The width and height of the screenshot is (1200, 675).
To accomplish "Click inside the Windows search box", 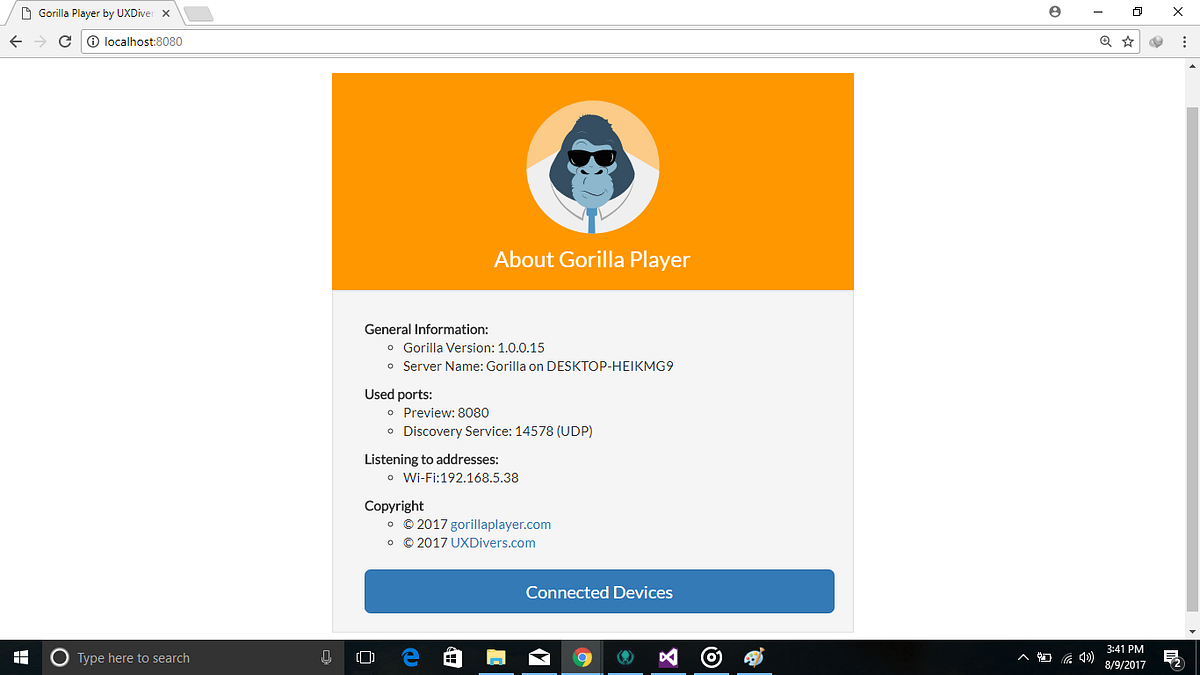I will (x=190, y=657).
